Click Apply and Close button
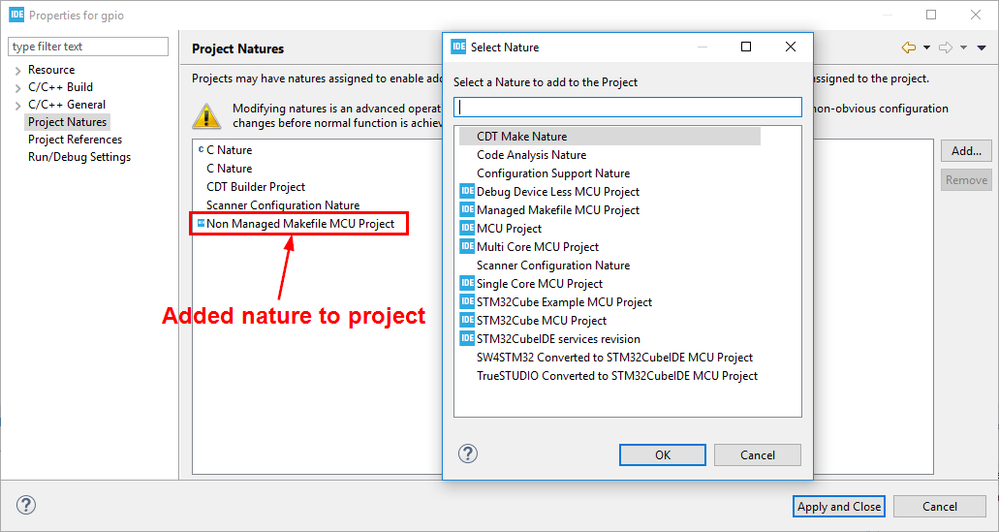This screenshot has height=532, width=999. point(839,507)
